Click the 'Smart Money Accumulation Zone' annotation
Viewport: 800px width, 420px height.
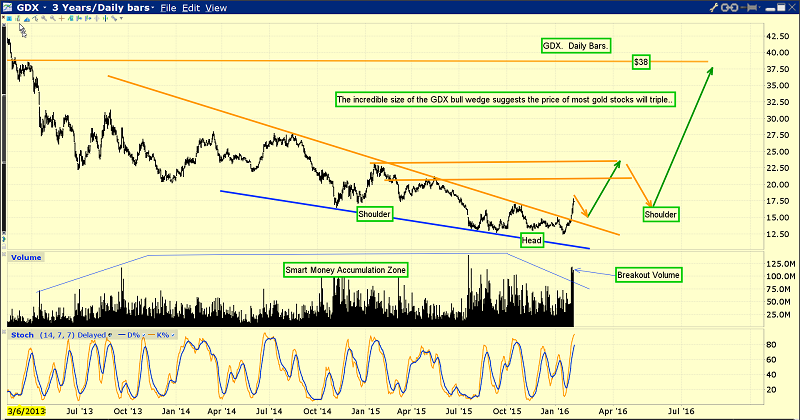point(345,270)
